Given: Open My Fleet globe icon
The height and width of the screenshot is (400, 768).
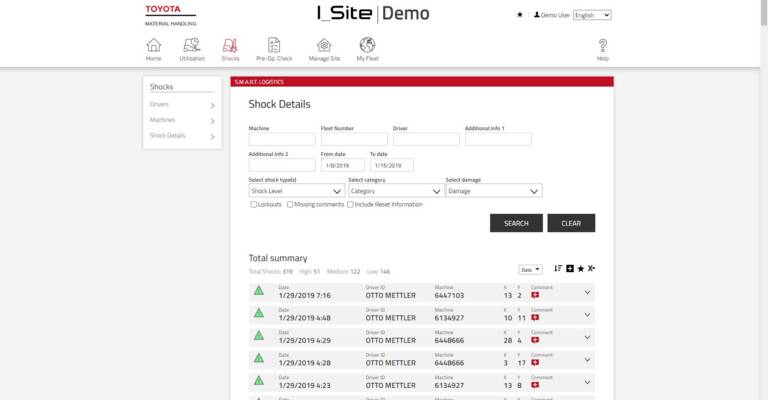Looking at the screenshot, I should click(367, 48).
